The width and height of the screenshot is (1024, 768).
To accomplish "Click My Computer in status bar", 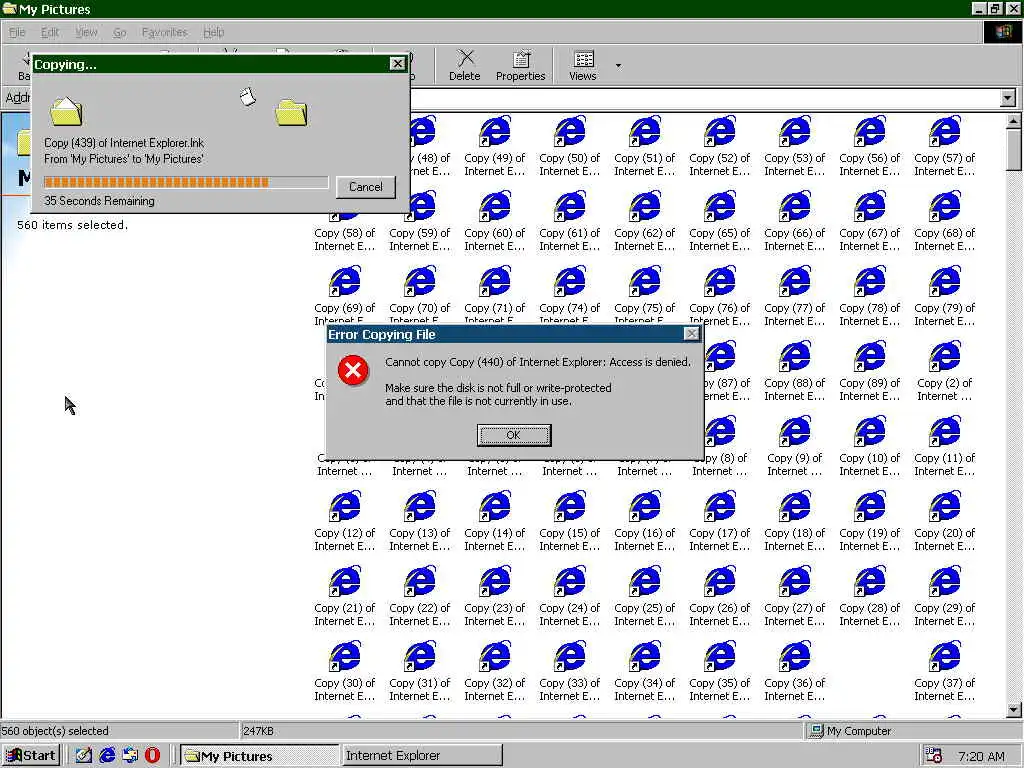I will point(850,731).
